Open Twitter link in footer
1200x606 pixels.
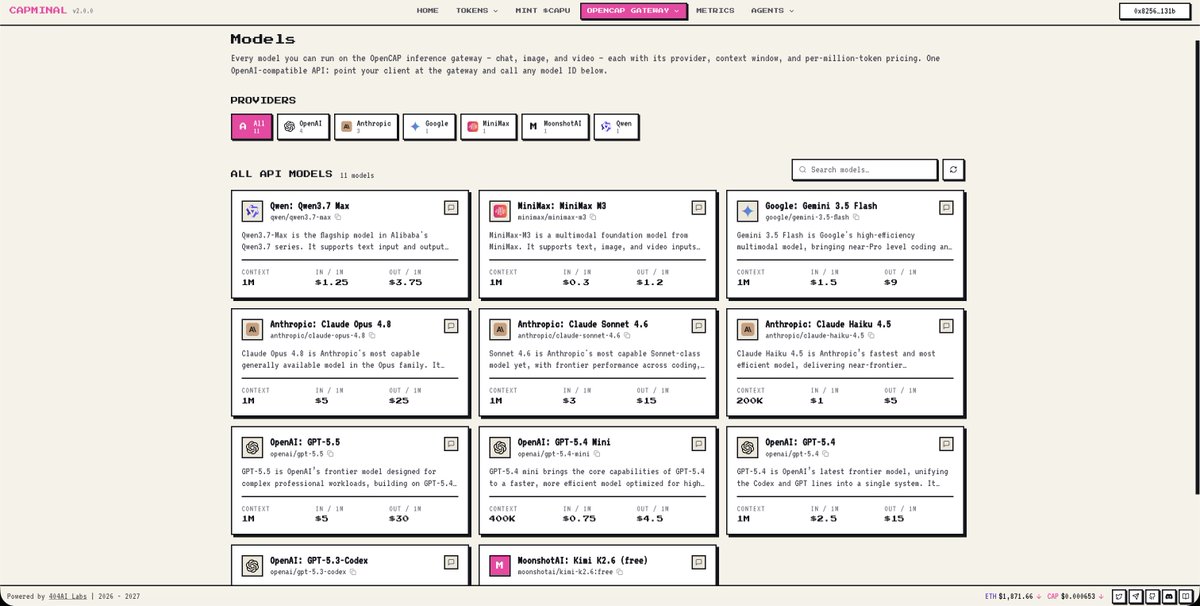[1121, 597]
